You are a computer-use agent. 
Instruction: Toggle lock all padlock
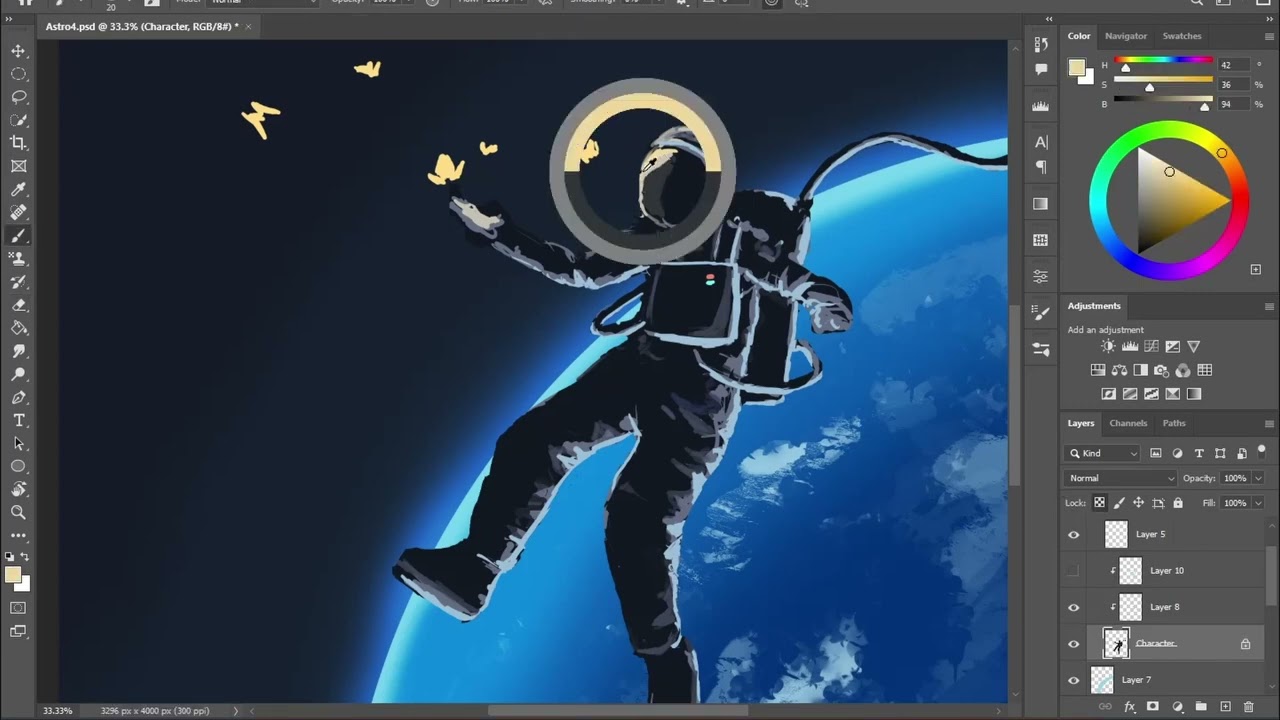point(1178,503)
